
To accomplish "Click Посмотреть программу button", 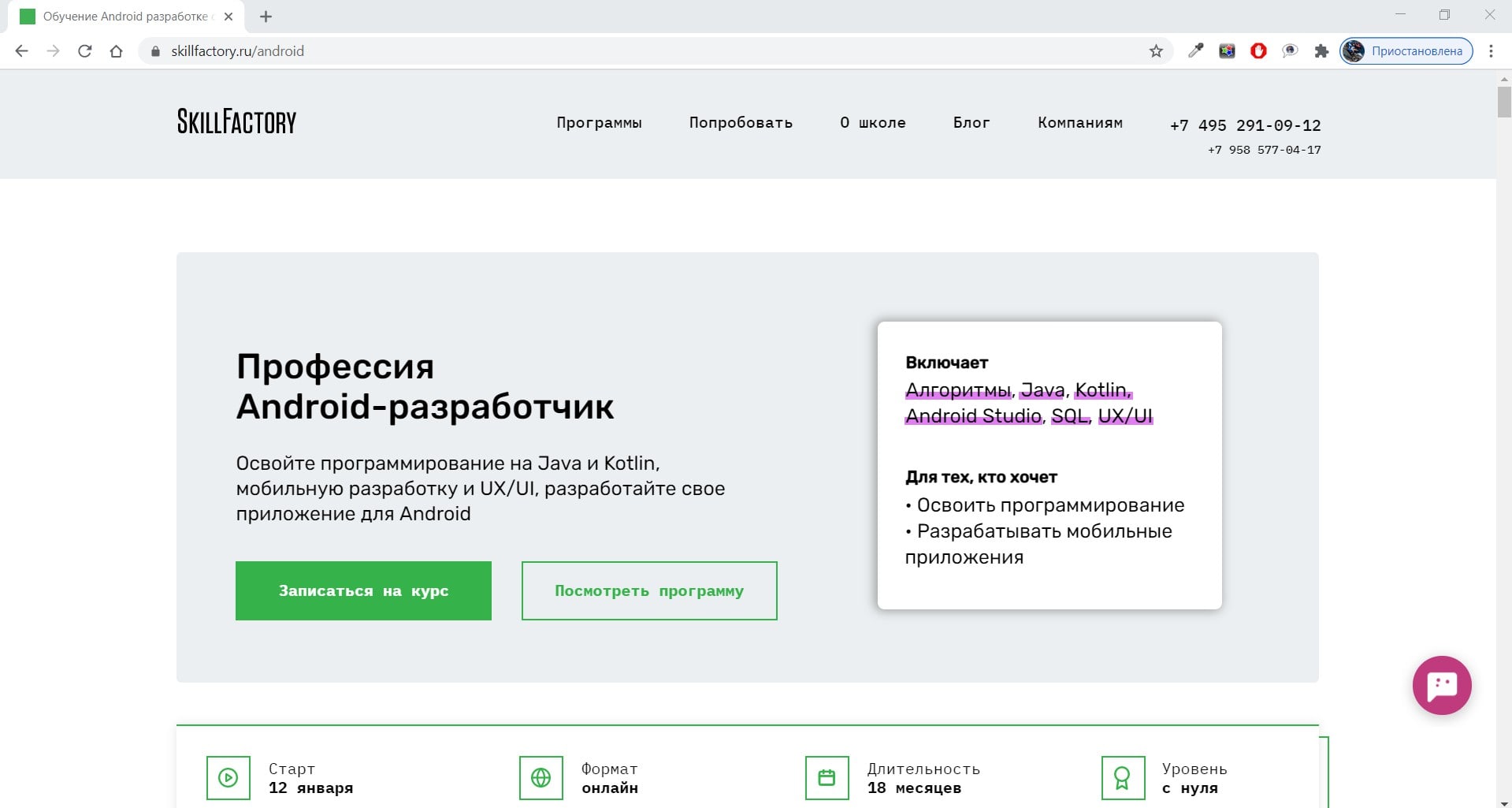I will [x=649, y=590].
